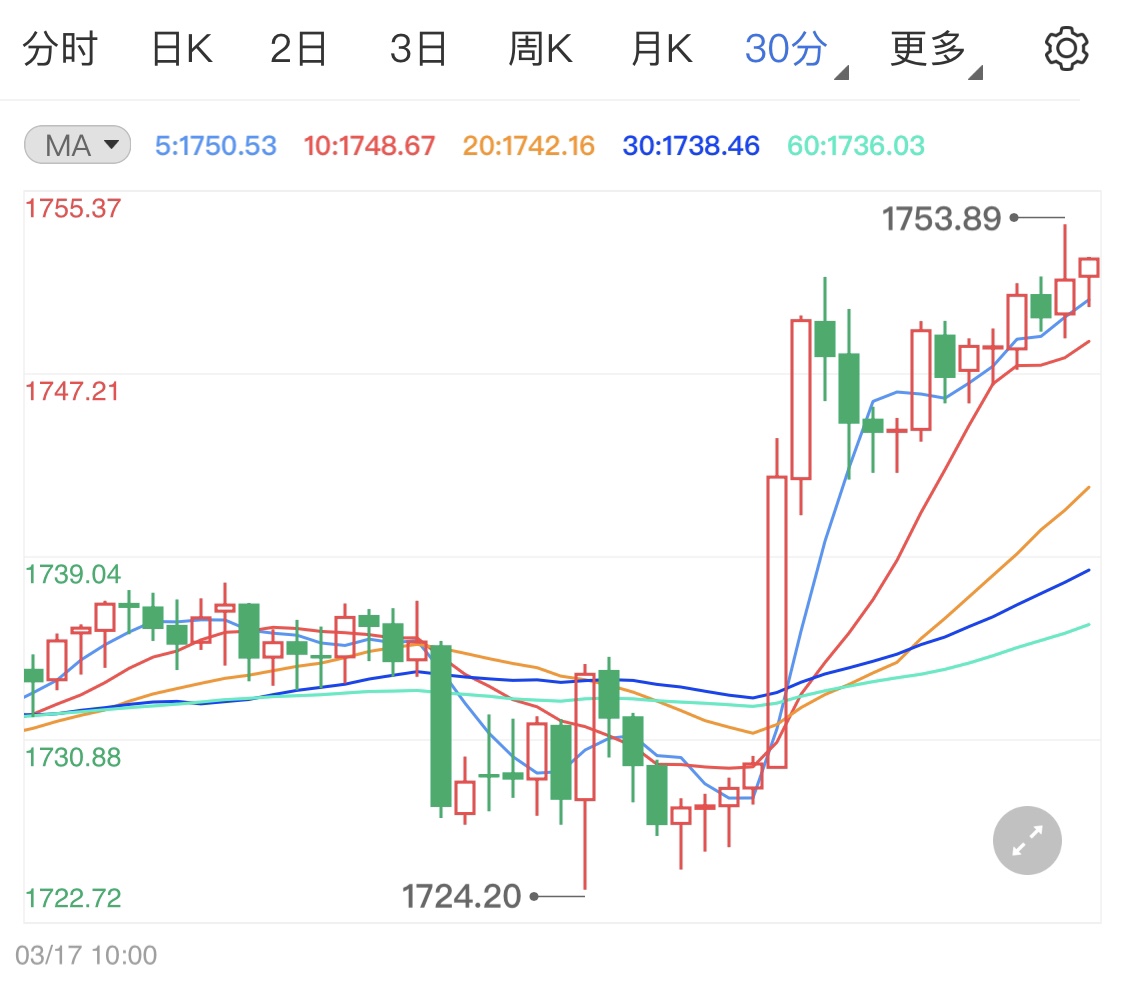
Task: Click the MA30 value 30:1738.46
Action: pos(691,146)
